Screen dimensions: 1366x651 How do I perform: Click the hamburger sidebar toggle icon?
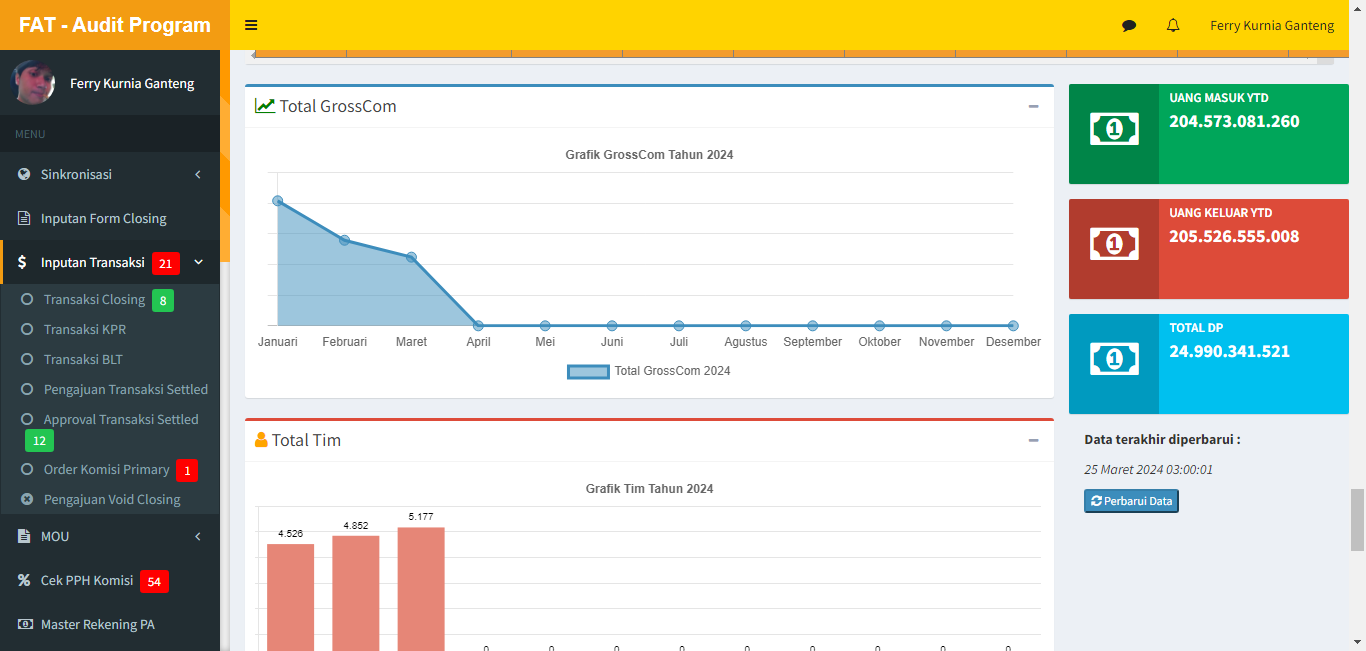coord(251,25)
